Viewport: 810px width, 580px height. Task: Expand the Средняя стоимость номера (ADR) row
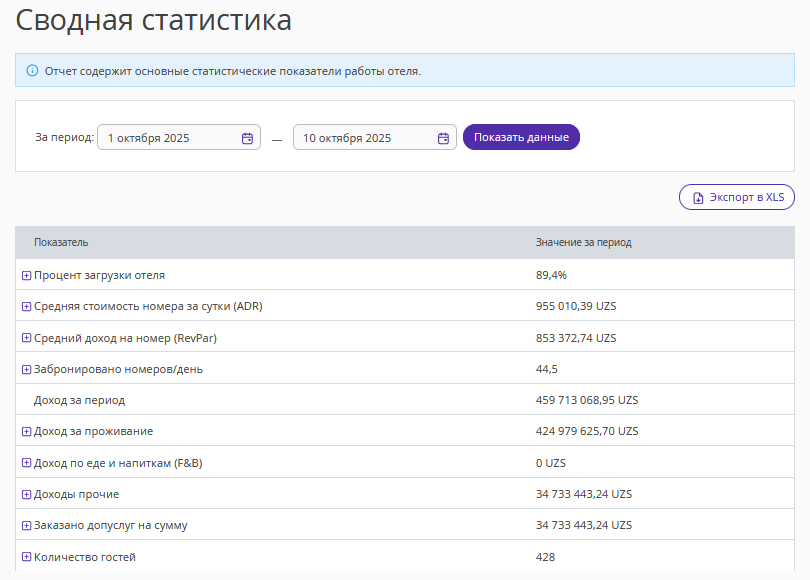27,306
